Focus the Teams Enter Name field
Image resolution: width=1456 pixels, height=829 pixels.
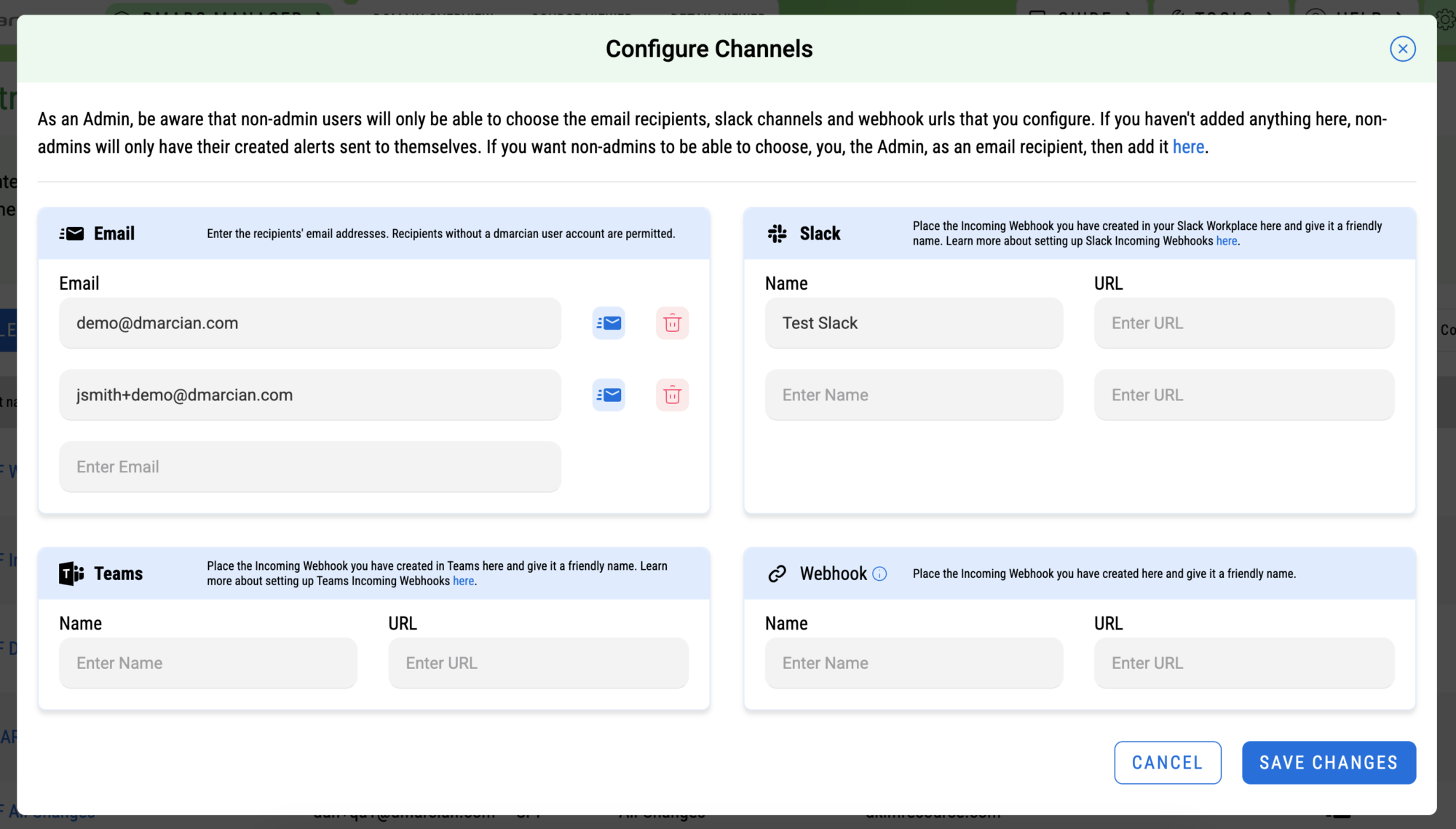[x=208, y=663]
